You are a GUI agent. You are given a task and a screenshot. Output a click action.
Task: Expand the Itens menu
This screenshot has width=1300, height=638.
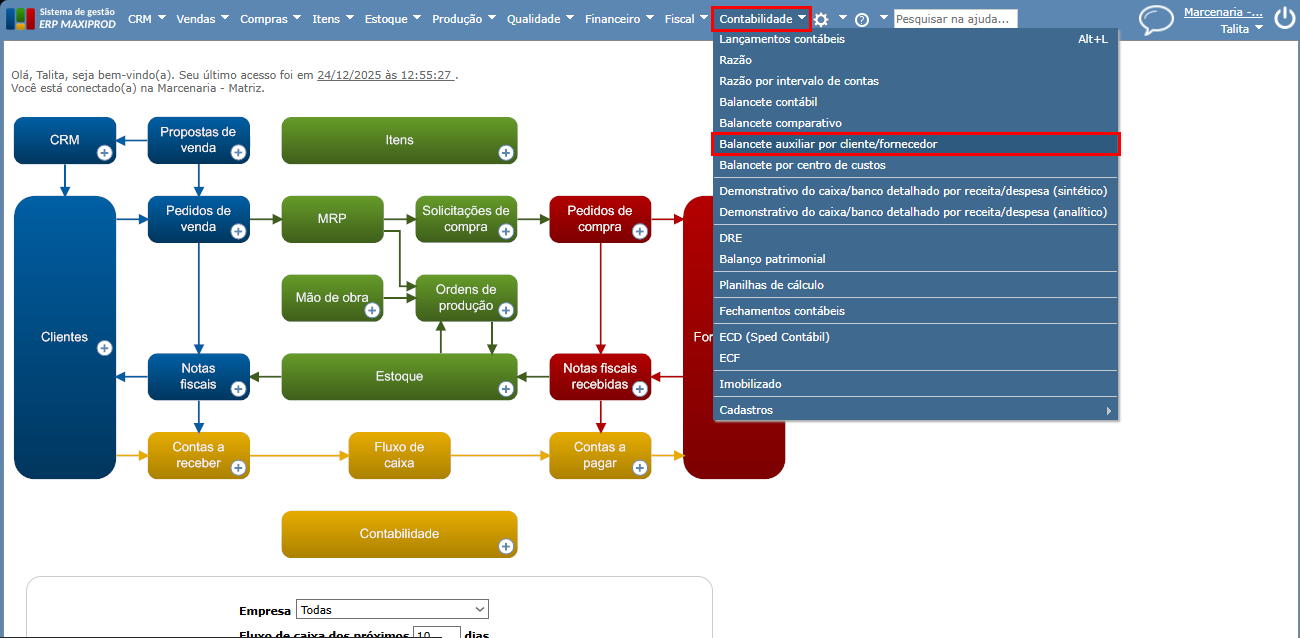click(x=334, y=19)
